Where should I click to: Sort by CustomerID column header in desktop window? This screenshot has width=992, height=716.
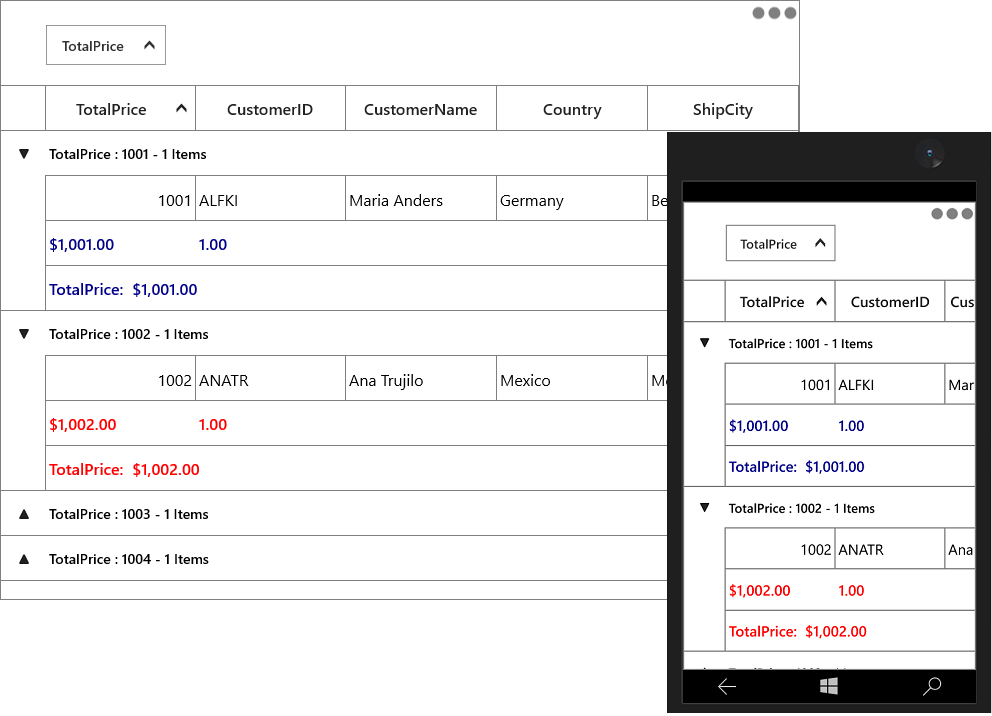[x=270, y=109]
